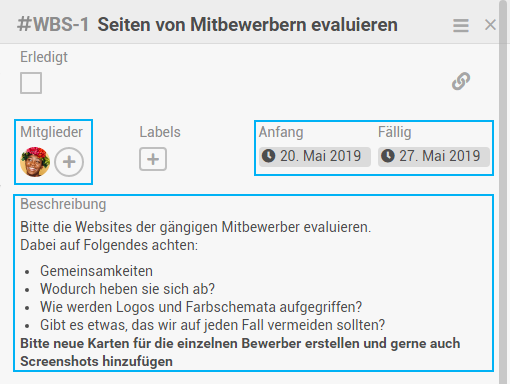Click the Beschreibung heading
Screen dimensions: 510x384
coord(63,204)
